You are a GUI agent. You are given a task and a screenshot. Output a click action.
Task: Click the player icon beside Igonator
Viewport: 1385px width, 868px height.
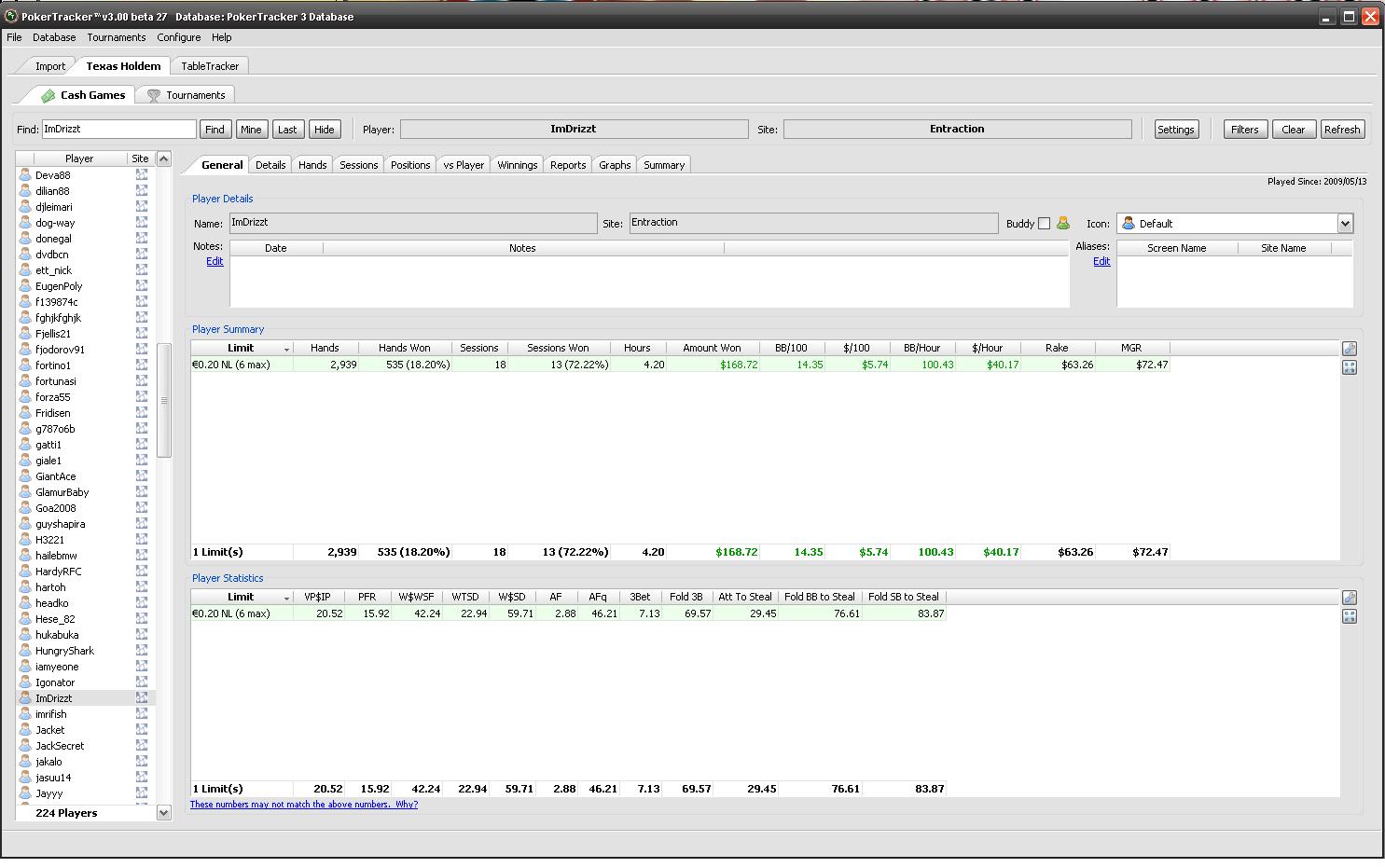(25, 682)
